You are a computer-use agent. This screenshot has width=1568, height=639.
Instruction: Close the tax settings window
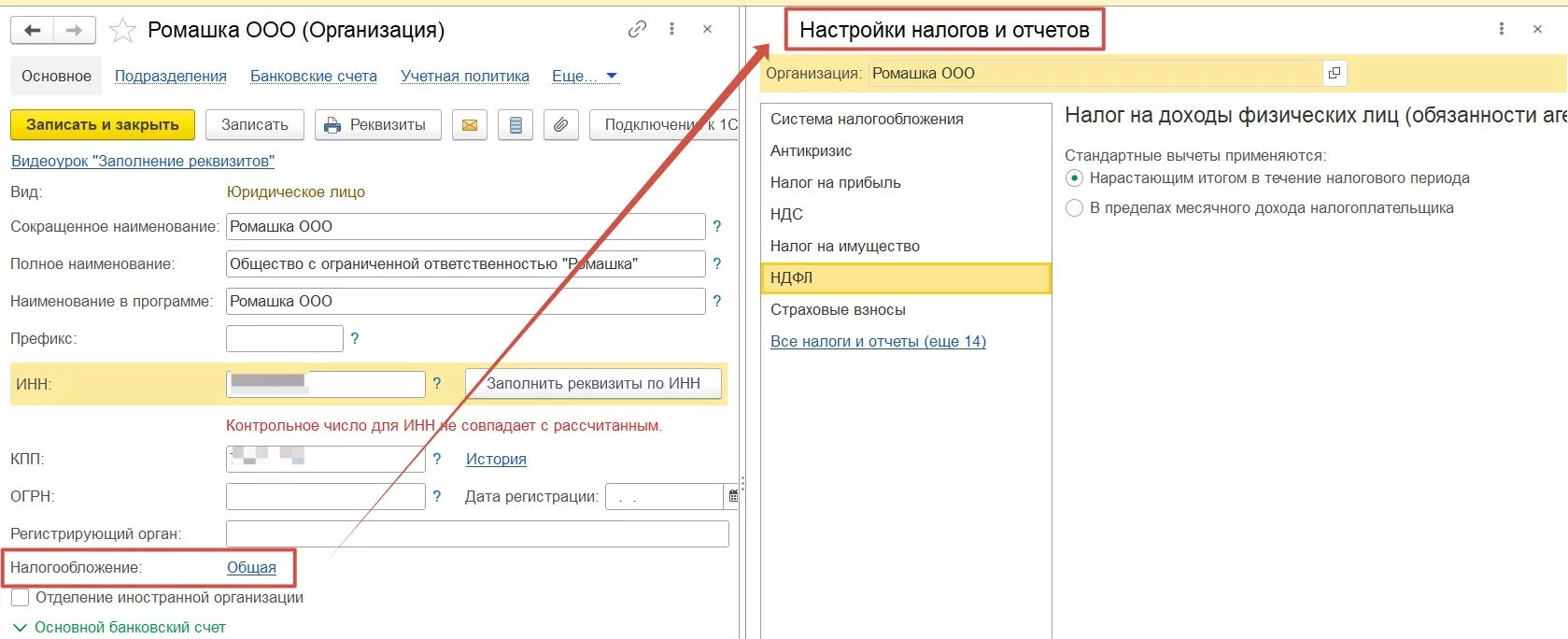[x=1537, y=29]
